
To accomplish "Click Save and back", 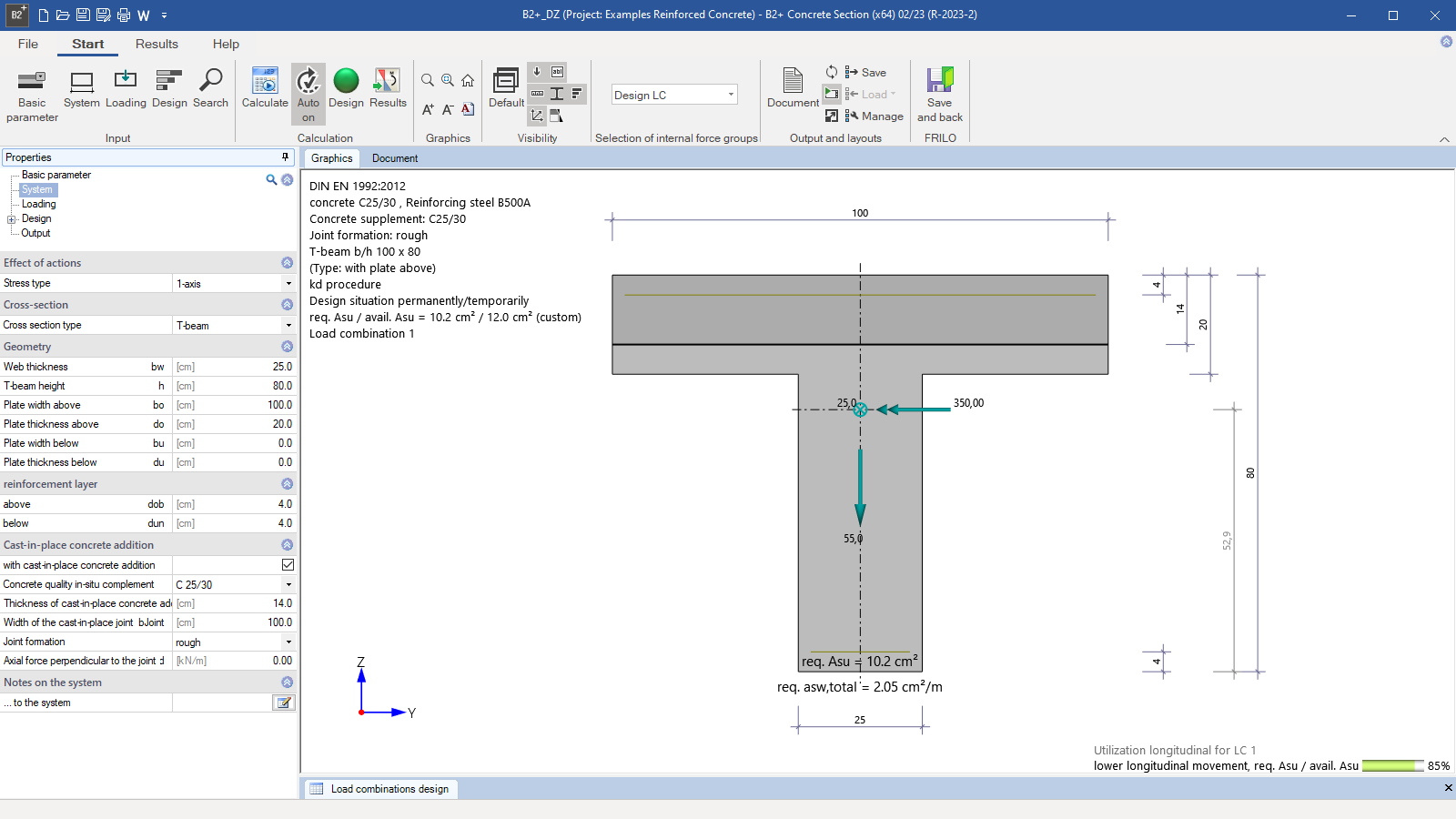I will click(940, 95).
